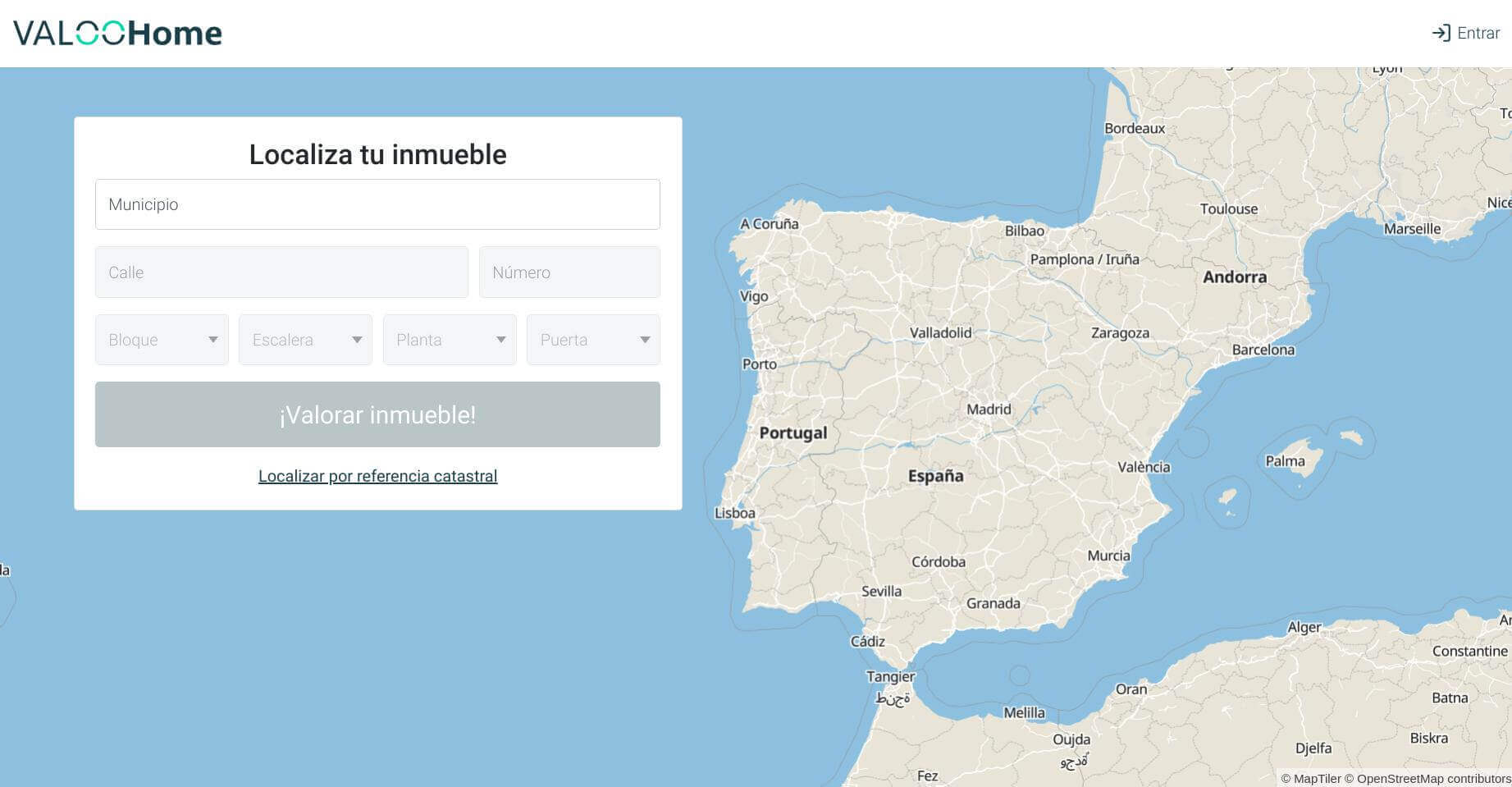Click the Marseille map label
Screen dimensions: 1512x787
coord(1412,229)
